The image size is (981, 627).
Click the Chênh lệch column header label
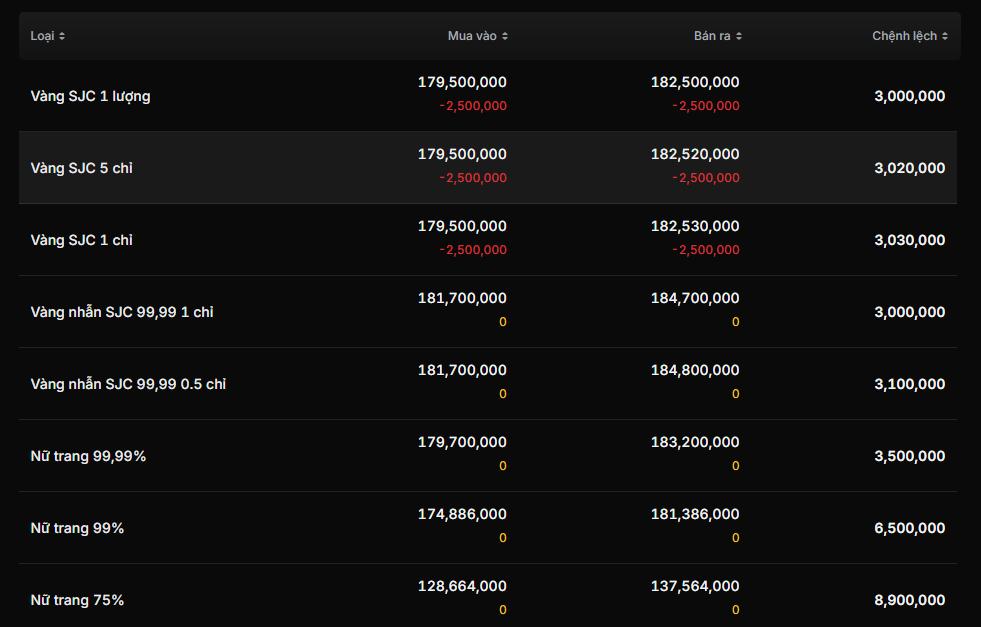[904, 36]
